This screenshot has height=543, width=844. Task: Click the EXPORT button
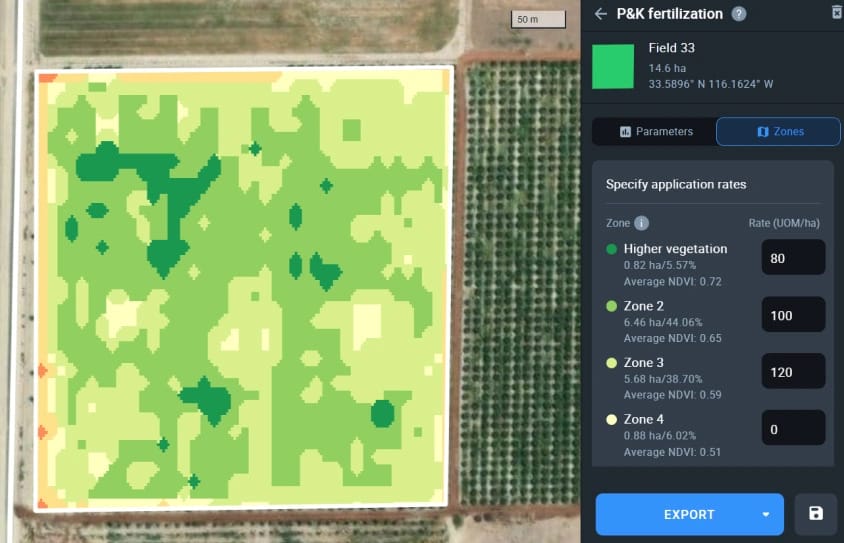coord(690,514)
